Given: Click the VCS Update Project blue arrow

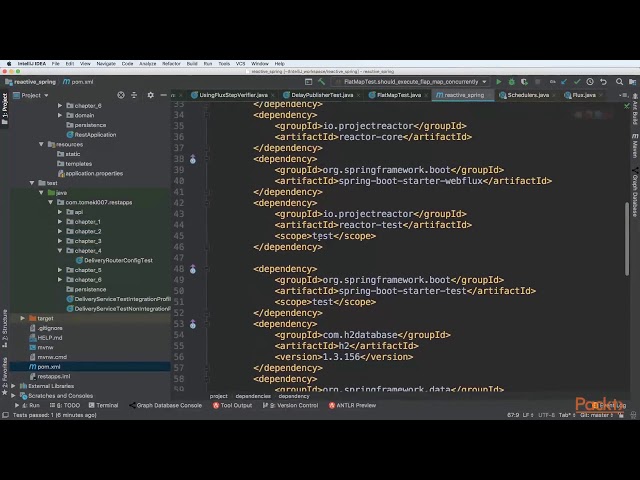Looking at the screenshot, I should click(564, 82).
